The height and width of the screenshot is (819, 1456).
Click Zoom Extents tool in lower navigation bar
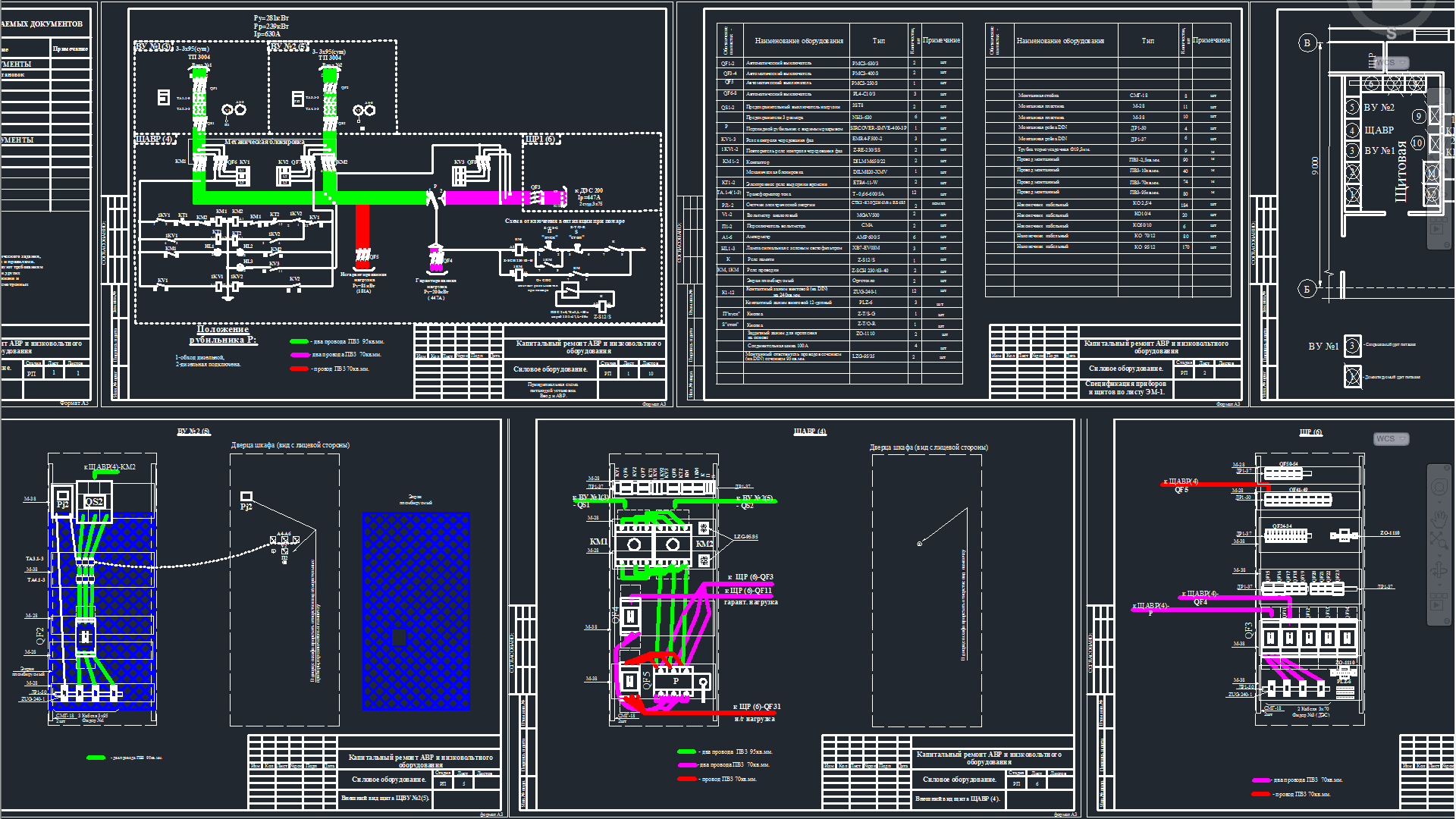tap(1439, 541)
